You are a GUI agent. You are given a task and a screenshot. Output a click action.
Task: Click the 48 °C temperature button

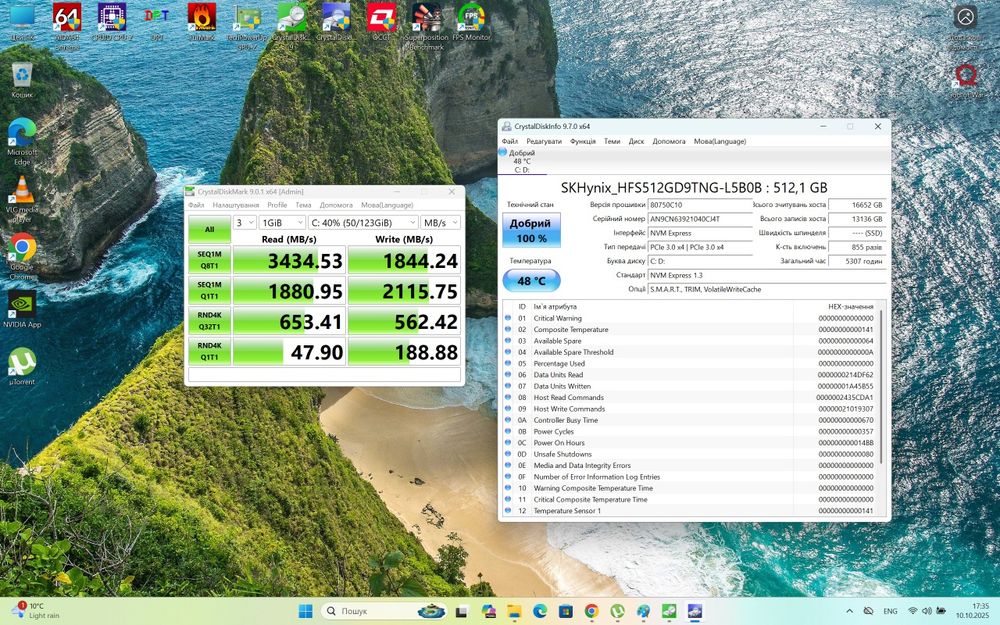point(531,281)
